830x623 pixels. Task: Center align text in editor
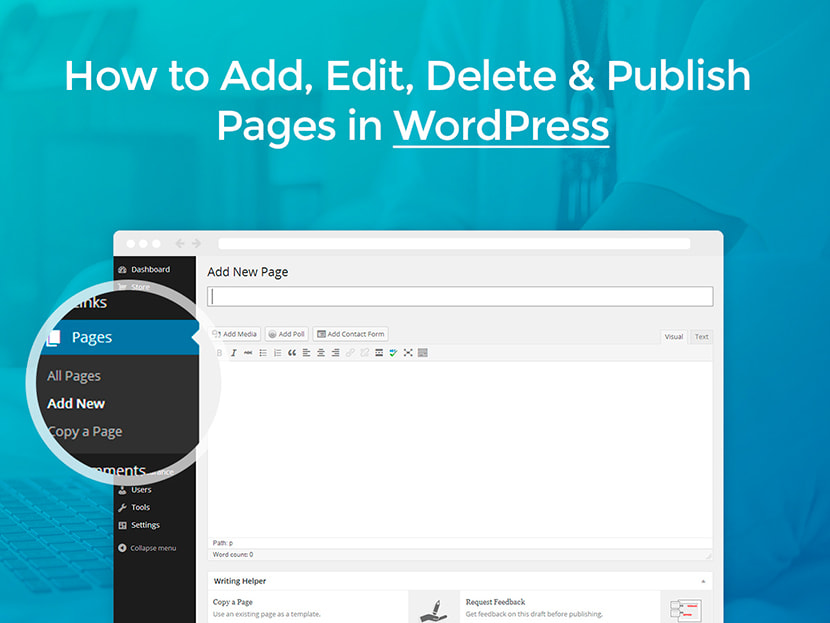321,353
